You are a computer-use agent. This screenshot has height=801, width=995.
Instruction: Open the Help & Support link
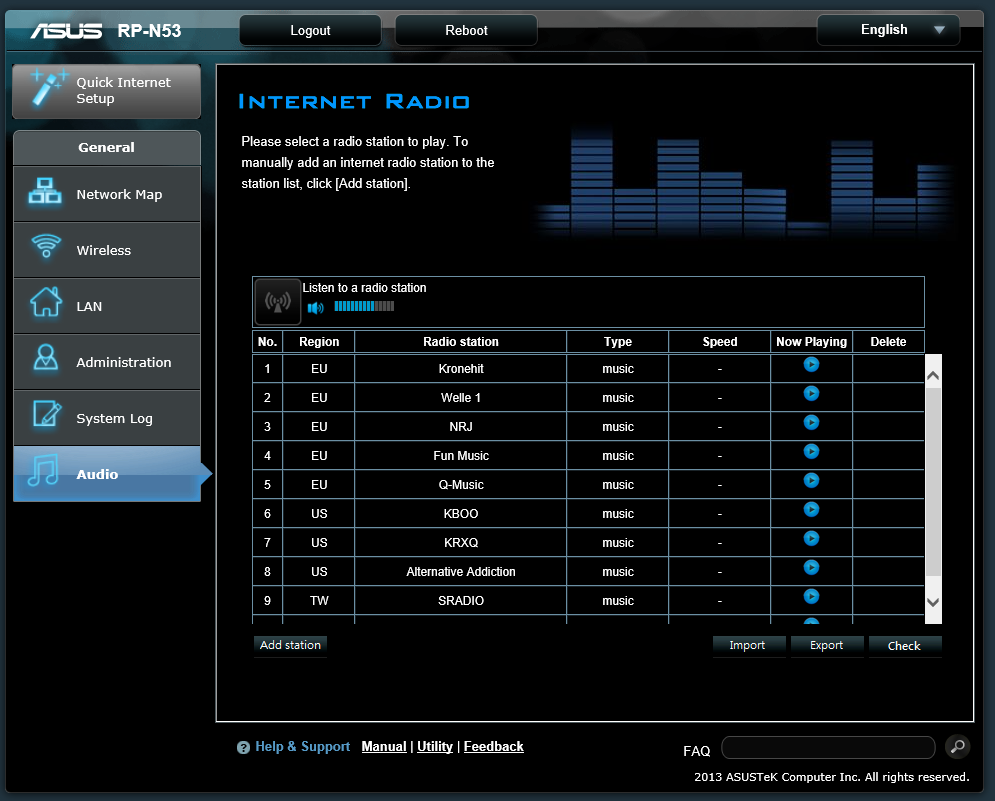coord(303,746)
